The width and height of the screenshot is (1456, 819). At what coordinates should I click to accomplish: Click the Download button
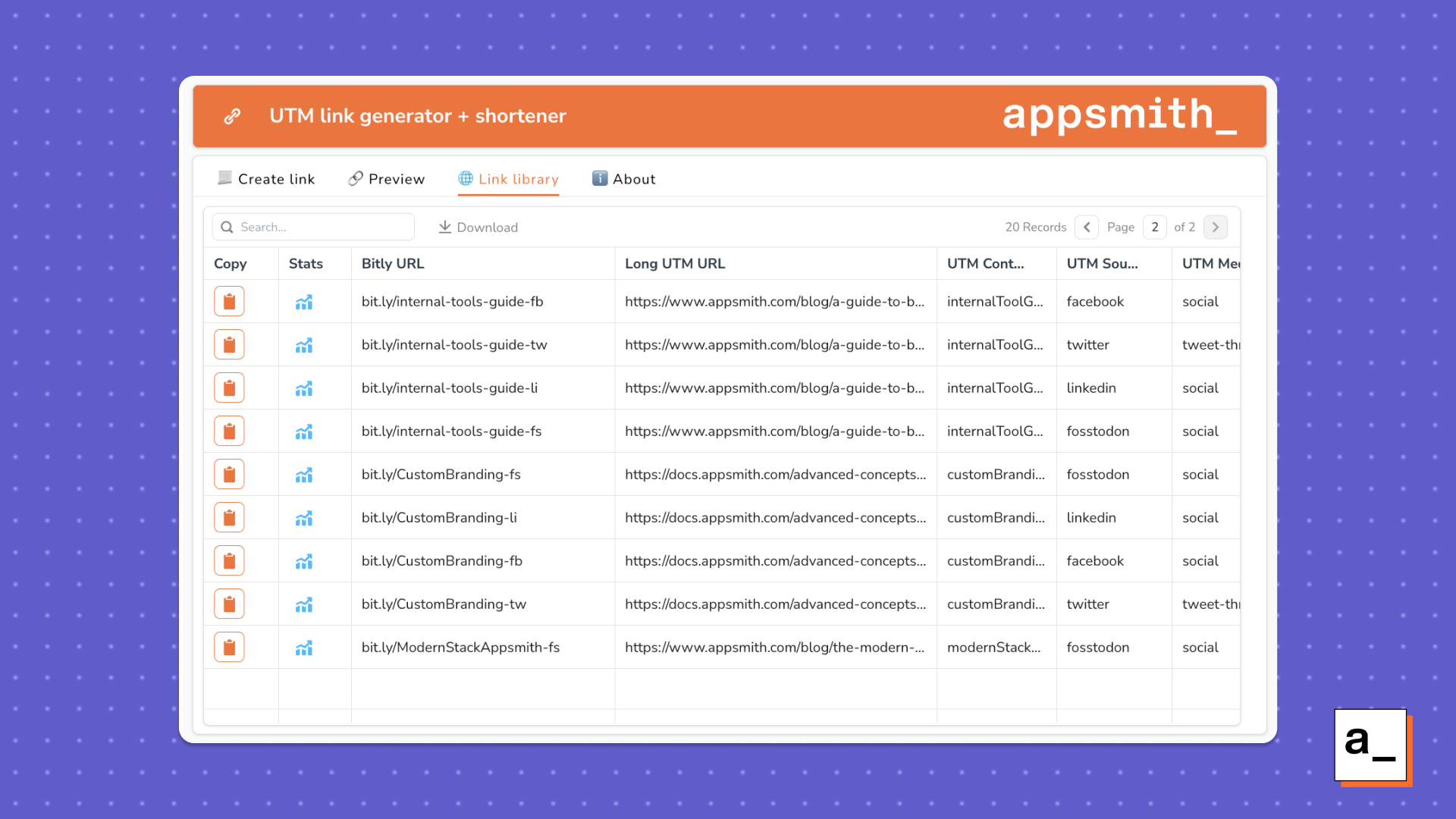coord(478,226)
